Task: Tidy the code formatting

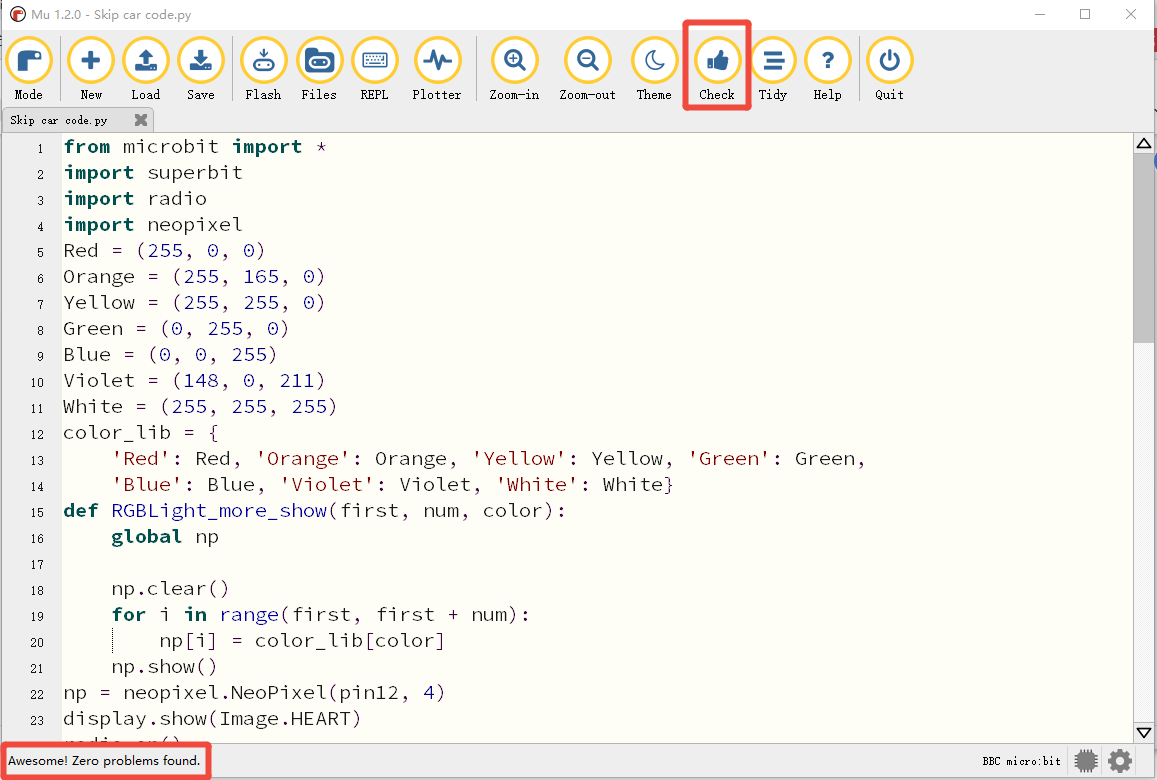Action: 773,69
